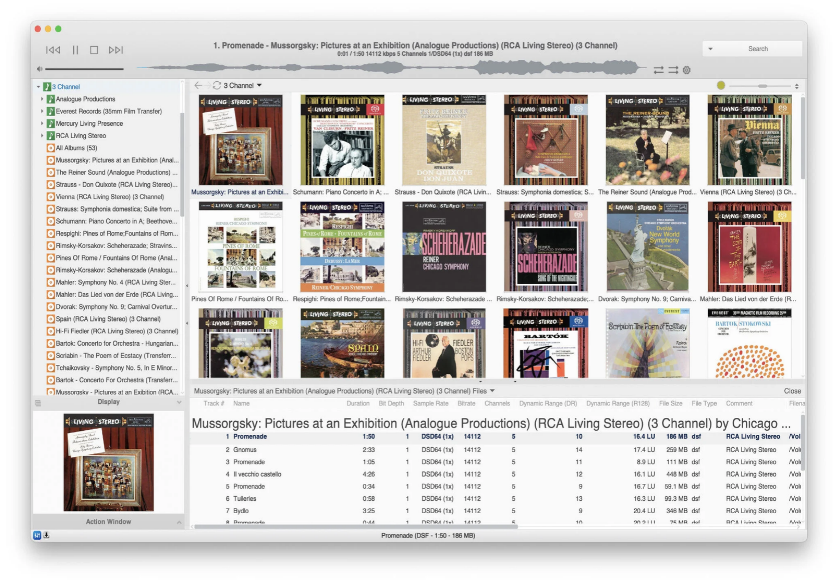Seek within the waveform progress display

pos(392,68)
